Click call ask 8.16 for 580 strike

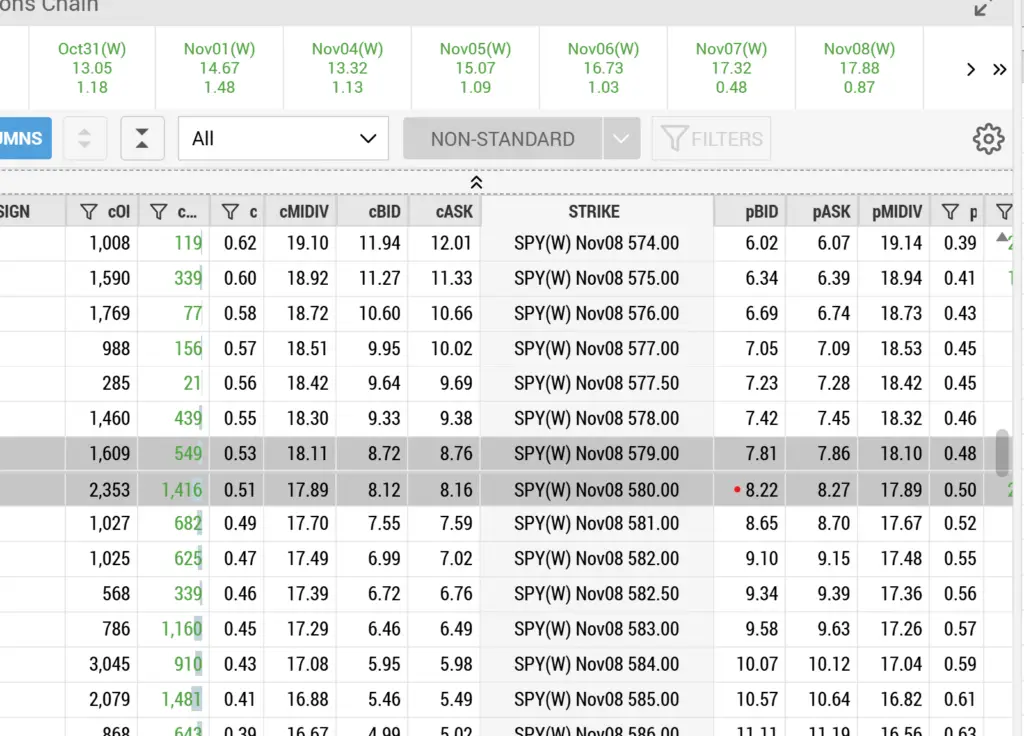coord(456,490)
